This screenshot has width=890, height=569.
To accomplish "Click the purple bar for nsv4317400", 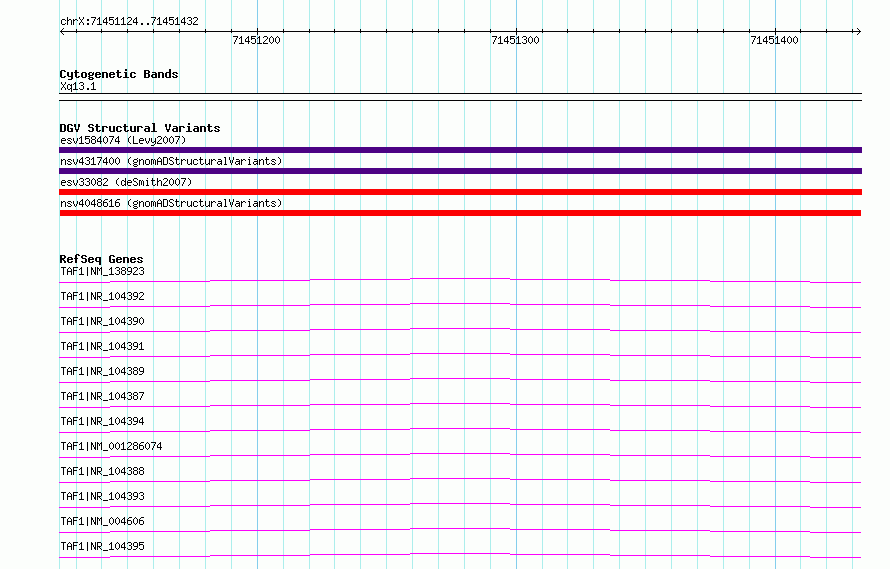I will (x=460, y=171).
